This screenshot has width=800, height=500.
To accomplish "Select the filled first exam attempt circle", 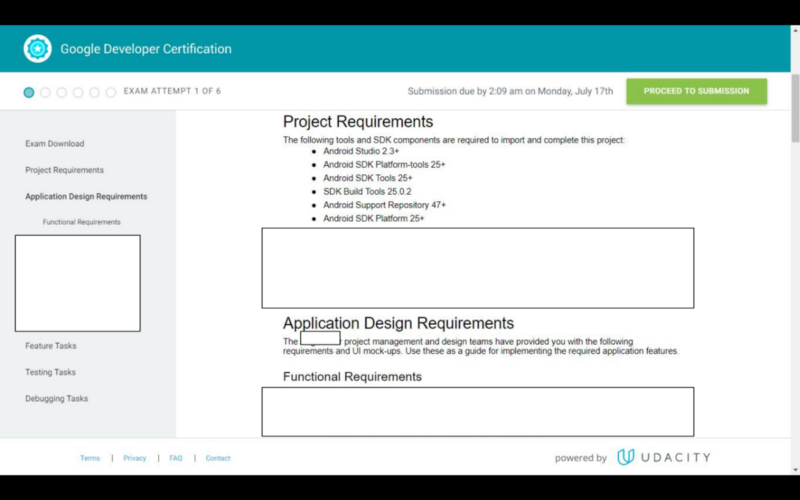I will pyautogui.click(x=29, y=92).
